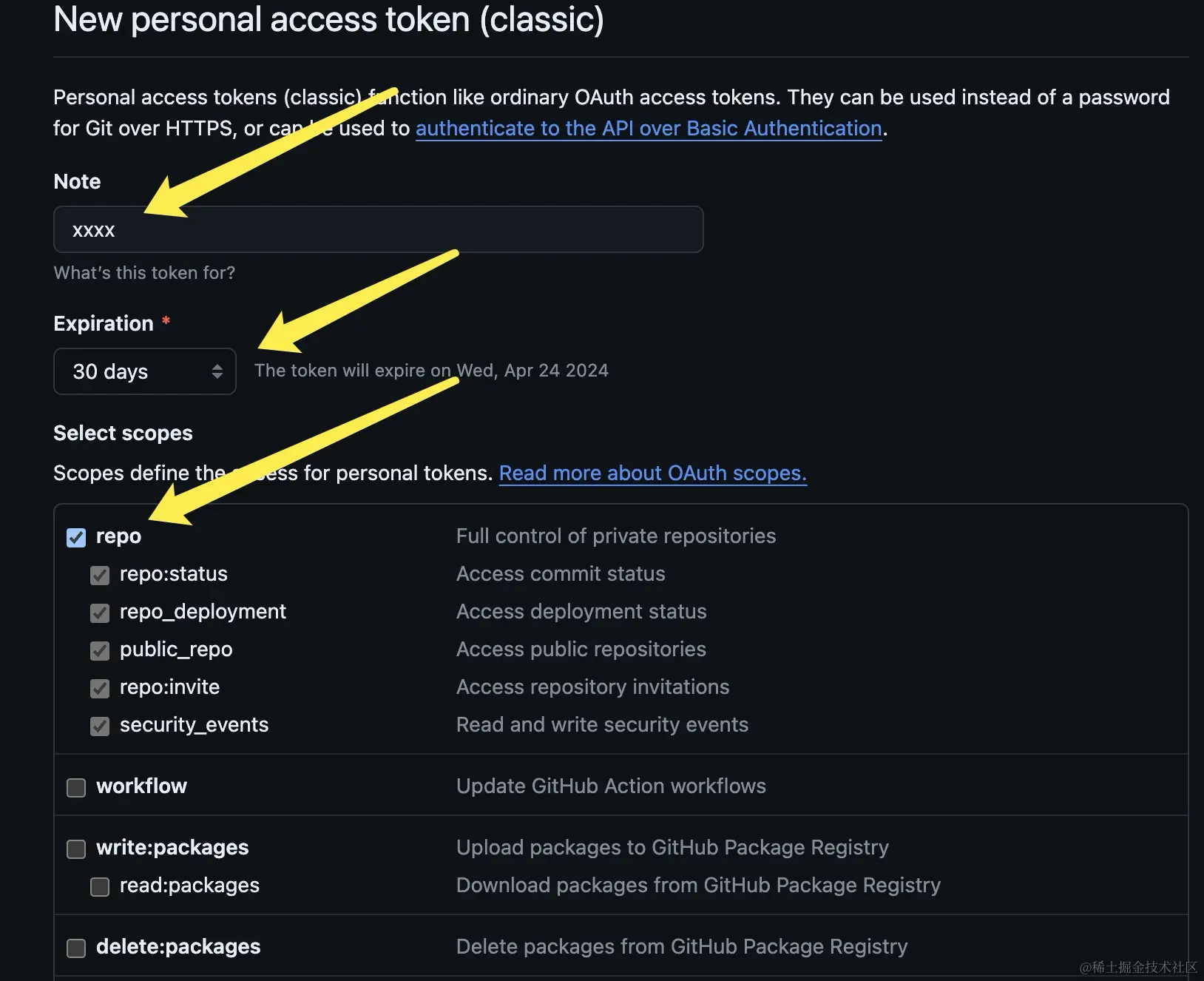Click the workflow scope label
The height and width of the screenshot is (981, 1204).
(x=141, y=786)
